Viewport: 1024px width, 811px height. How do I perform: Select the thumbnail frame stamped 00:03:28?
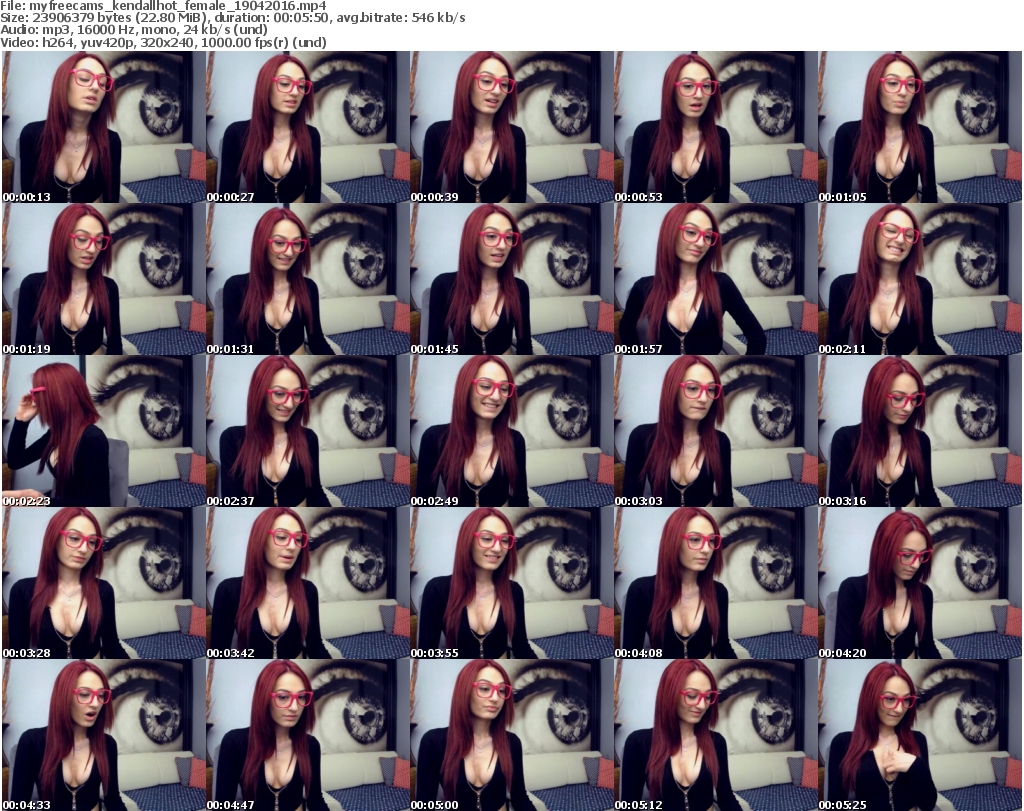[x=104, y=583]
